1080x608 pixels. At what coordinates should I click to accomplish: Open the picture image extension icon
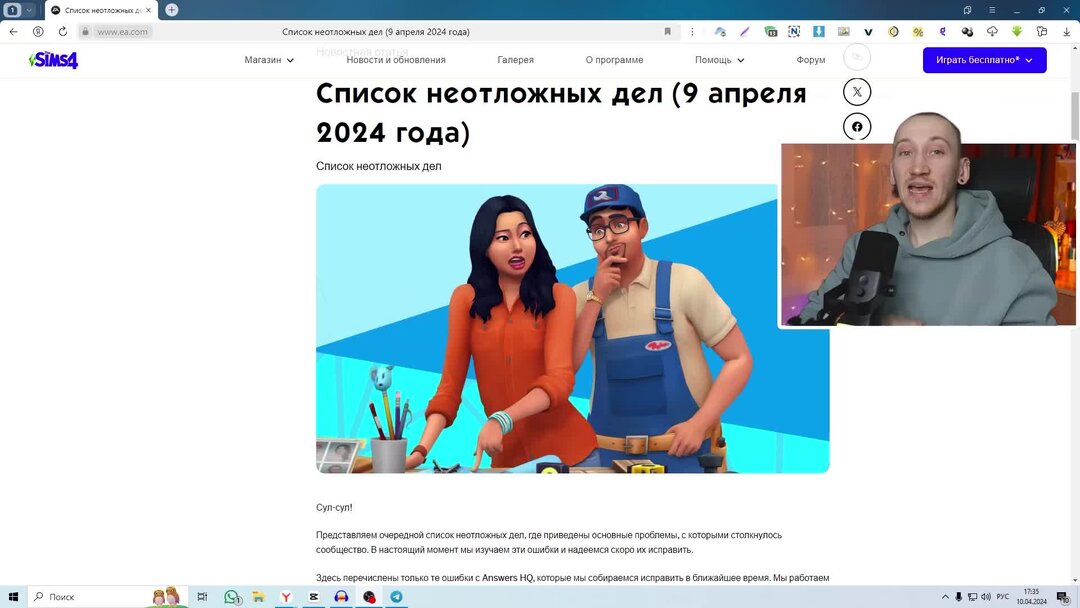[843, 32]
